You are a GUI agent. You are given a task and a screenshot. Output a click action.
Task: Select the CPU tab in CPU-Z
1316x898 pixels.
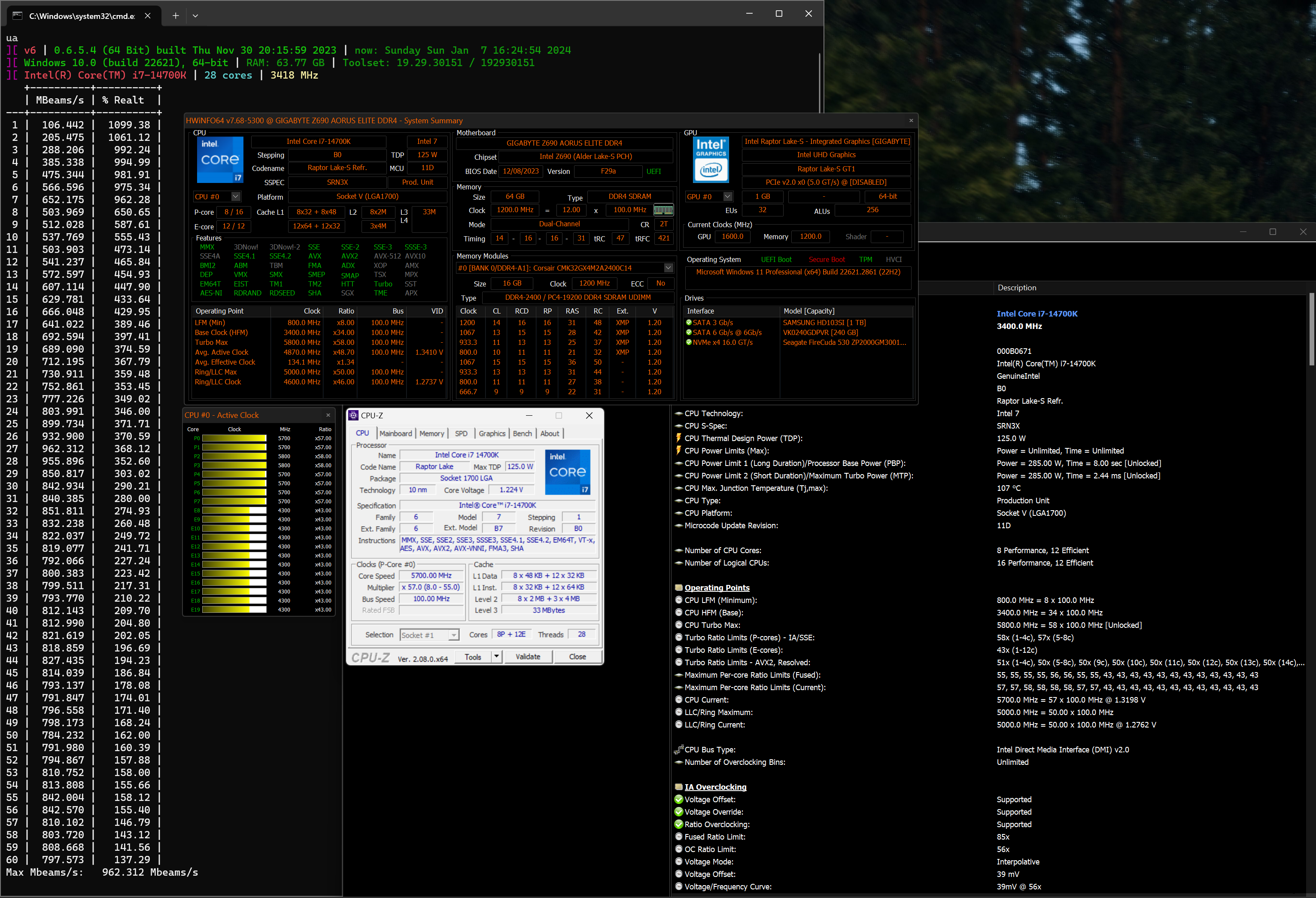[x=362, y=433]
